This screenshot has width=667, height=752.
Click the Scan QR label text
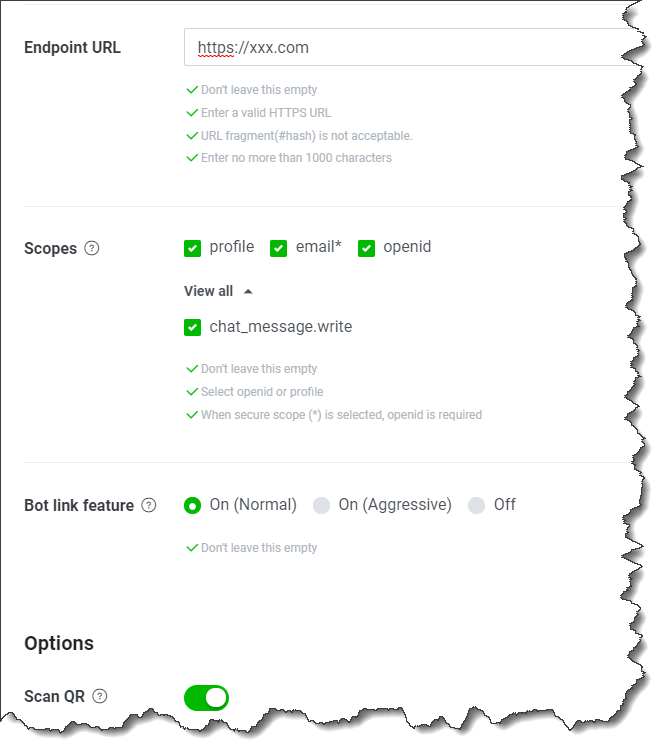coord(54,697)
